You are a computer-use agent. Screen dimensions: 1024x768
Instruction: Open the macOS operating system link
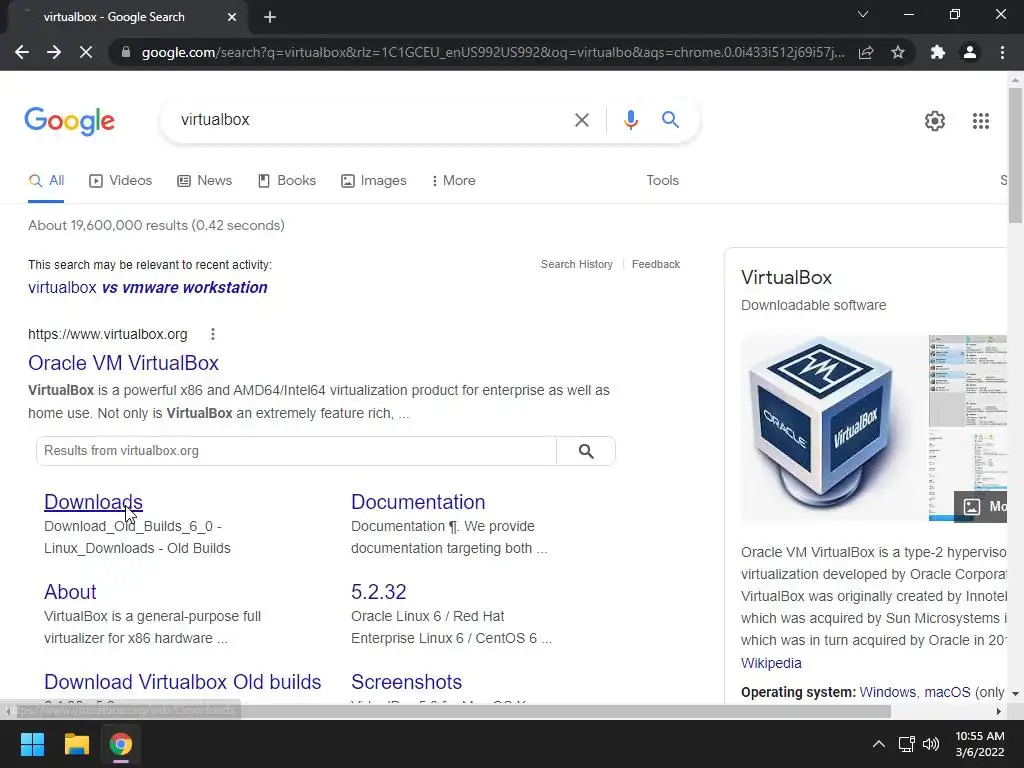pos(947,692)
